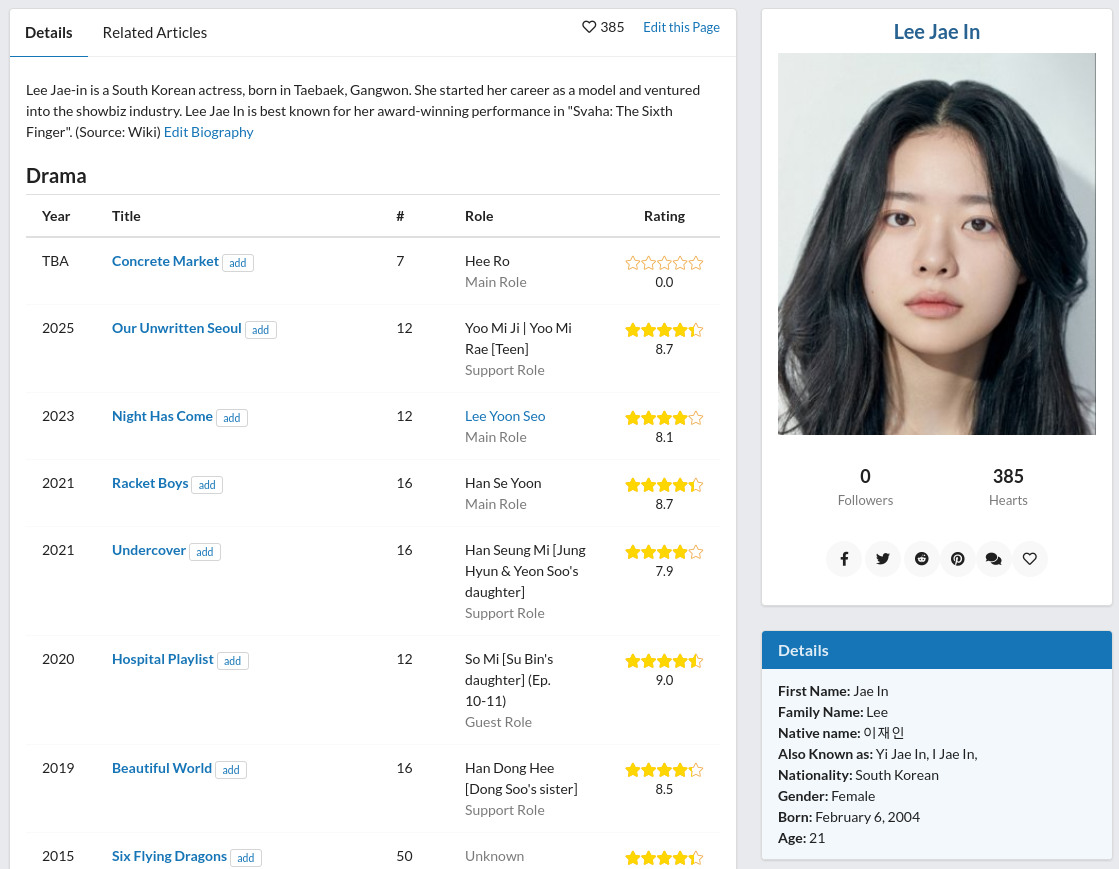Click Edit Biography link
This screenshot has height=869, width=1119.
(208, 132)
